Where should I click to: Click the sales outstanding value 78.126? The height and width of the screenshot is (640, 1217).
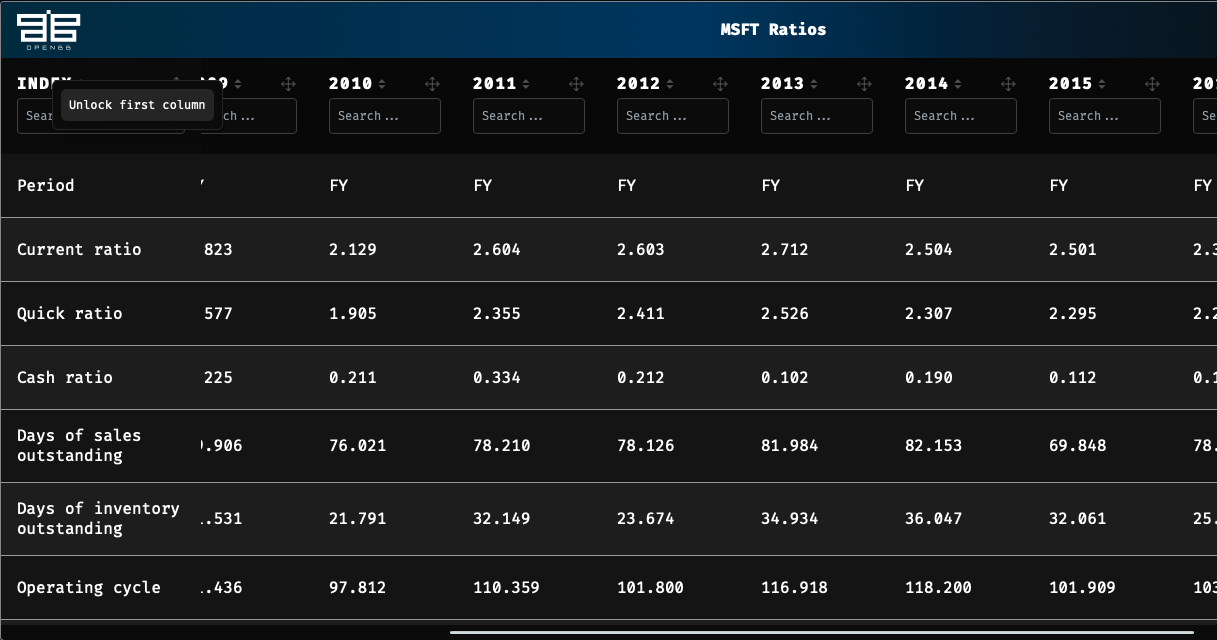[646, 445]
